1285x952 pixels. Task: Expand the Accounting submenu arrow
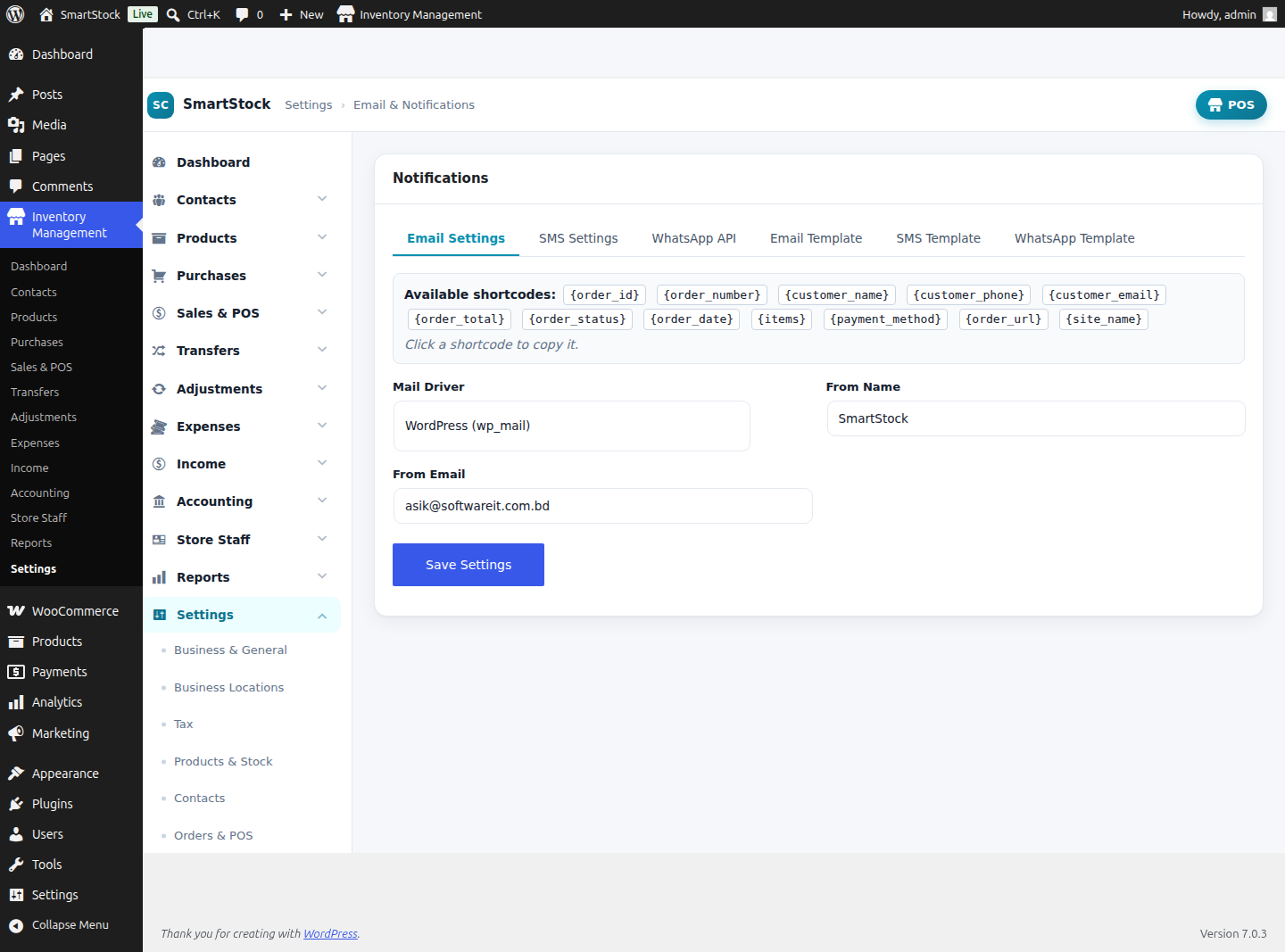(322, 501)
